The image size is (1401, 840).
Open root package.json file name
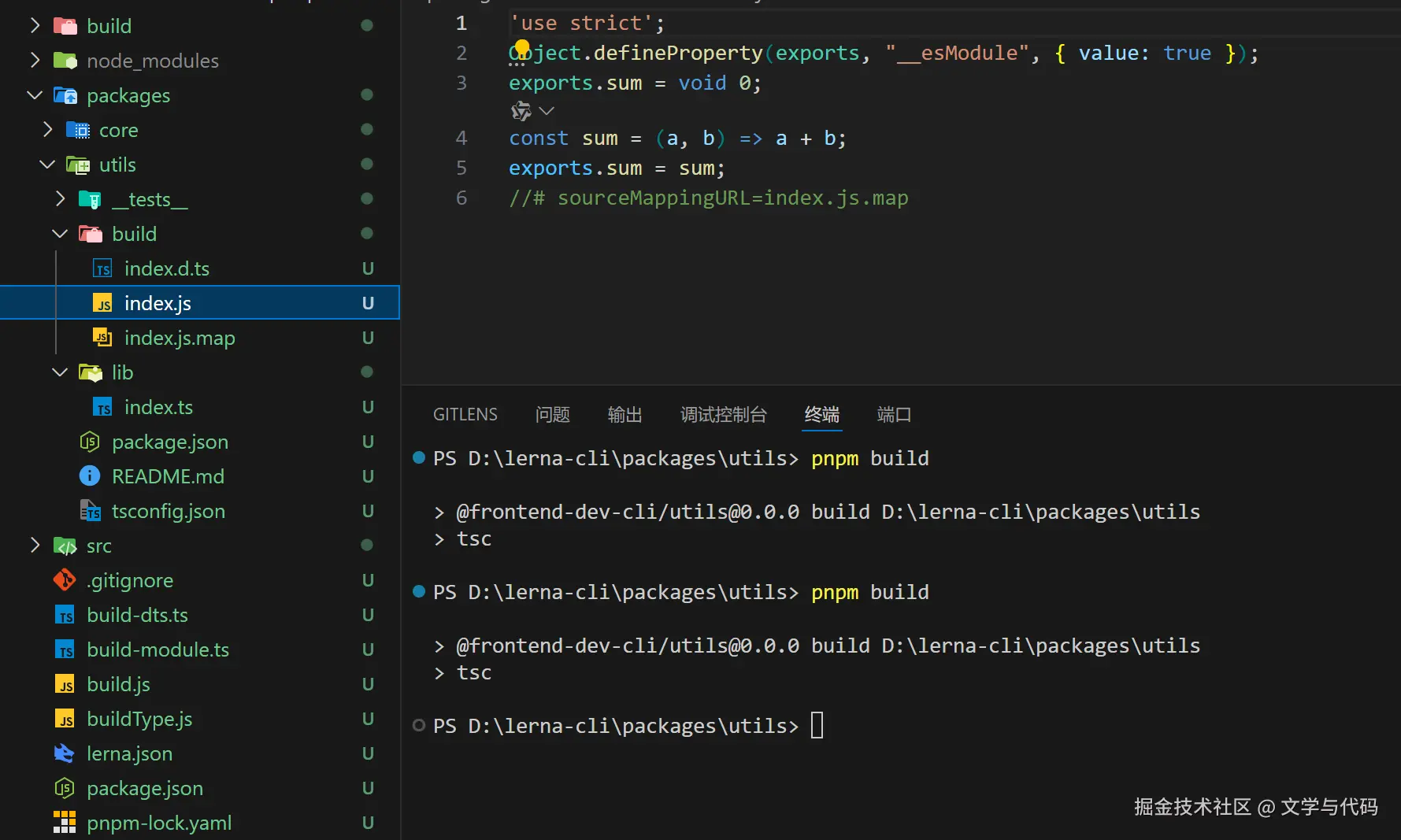click(x=145, y=788)
